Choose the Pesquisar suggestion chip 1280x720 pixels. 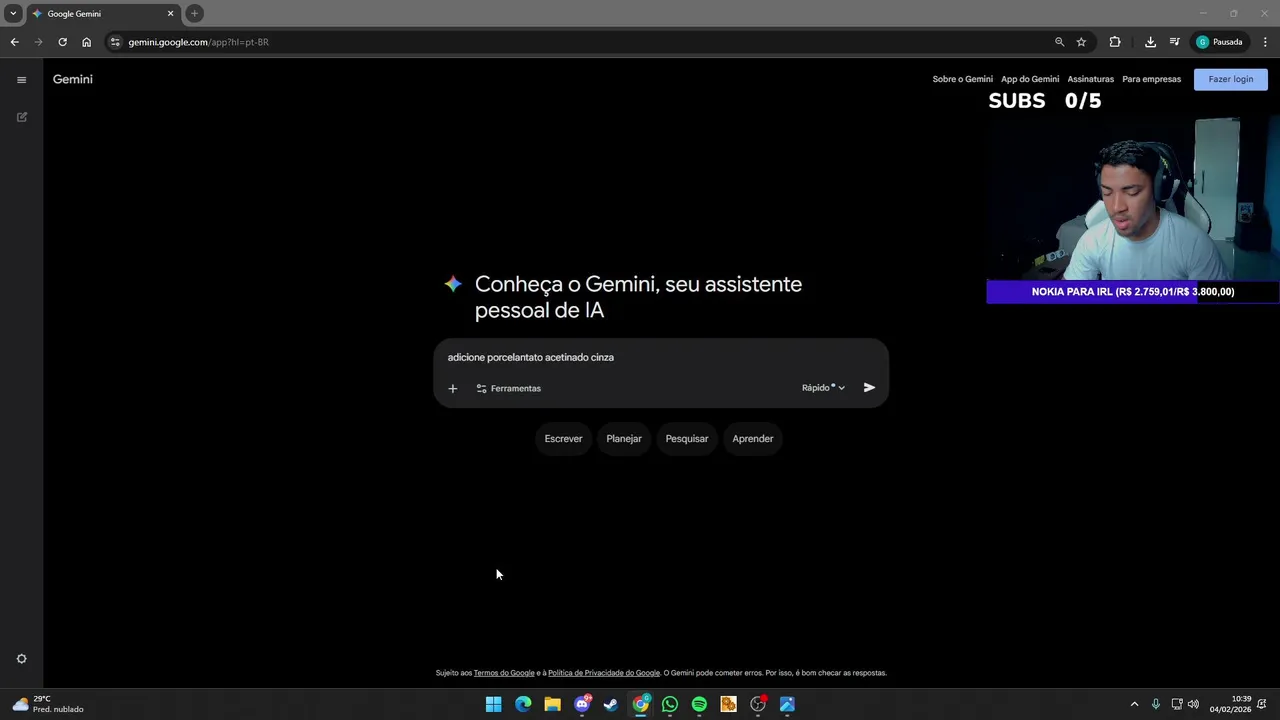pos(687,439)
